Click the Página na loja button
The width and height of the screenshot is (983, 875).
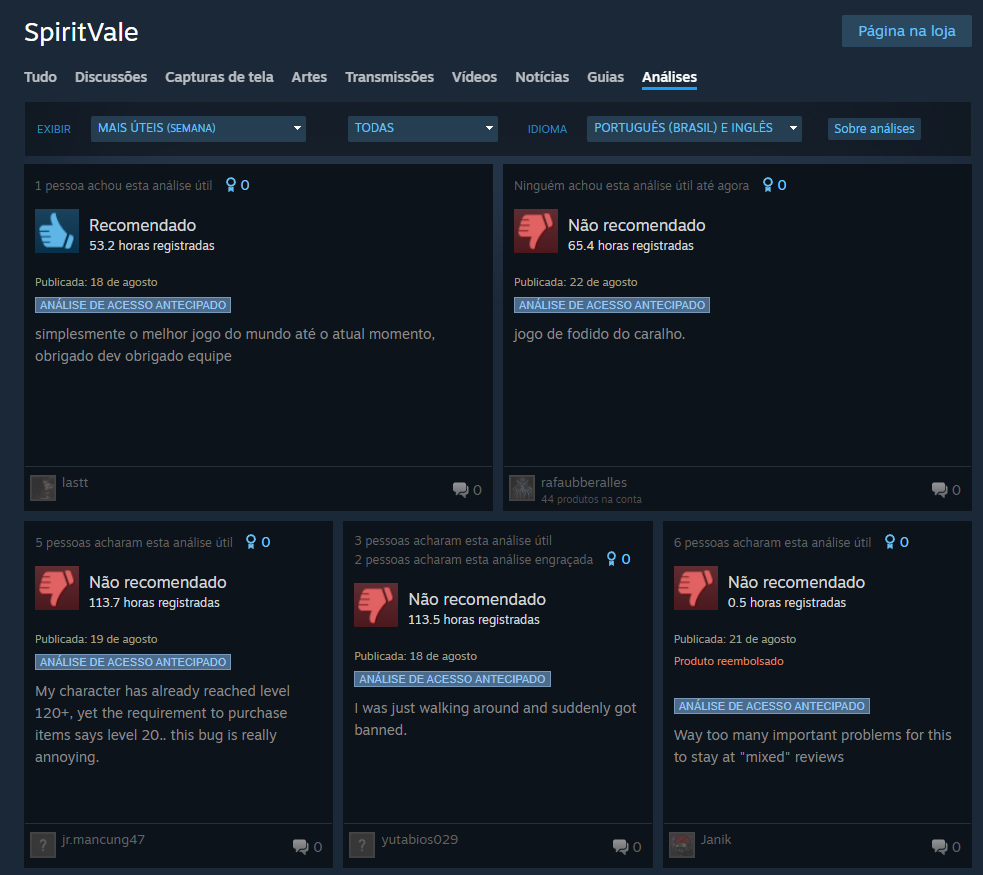907,31
